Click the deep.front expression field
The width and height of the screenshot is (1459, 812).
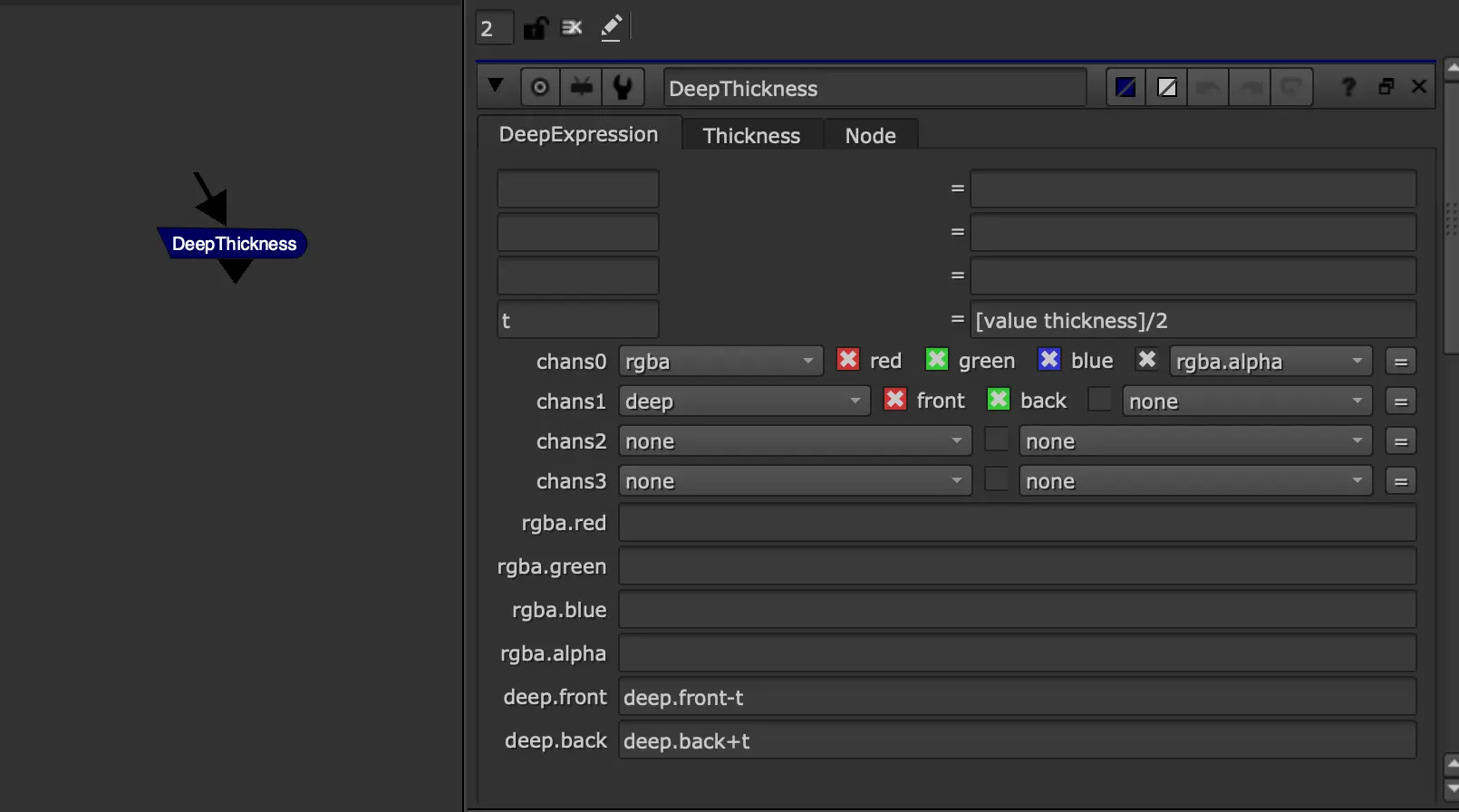point(1017,697)
